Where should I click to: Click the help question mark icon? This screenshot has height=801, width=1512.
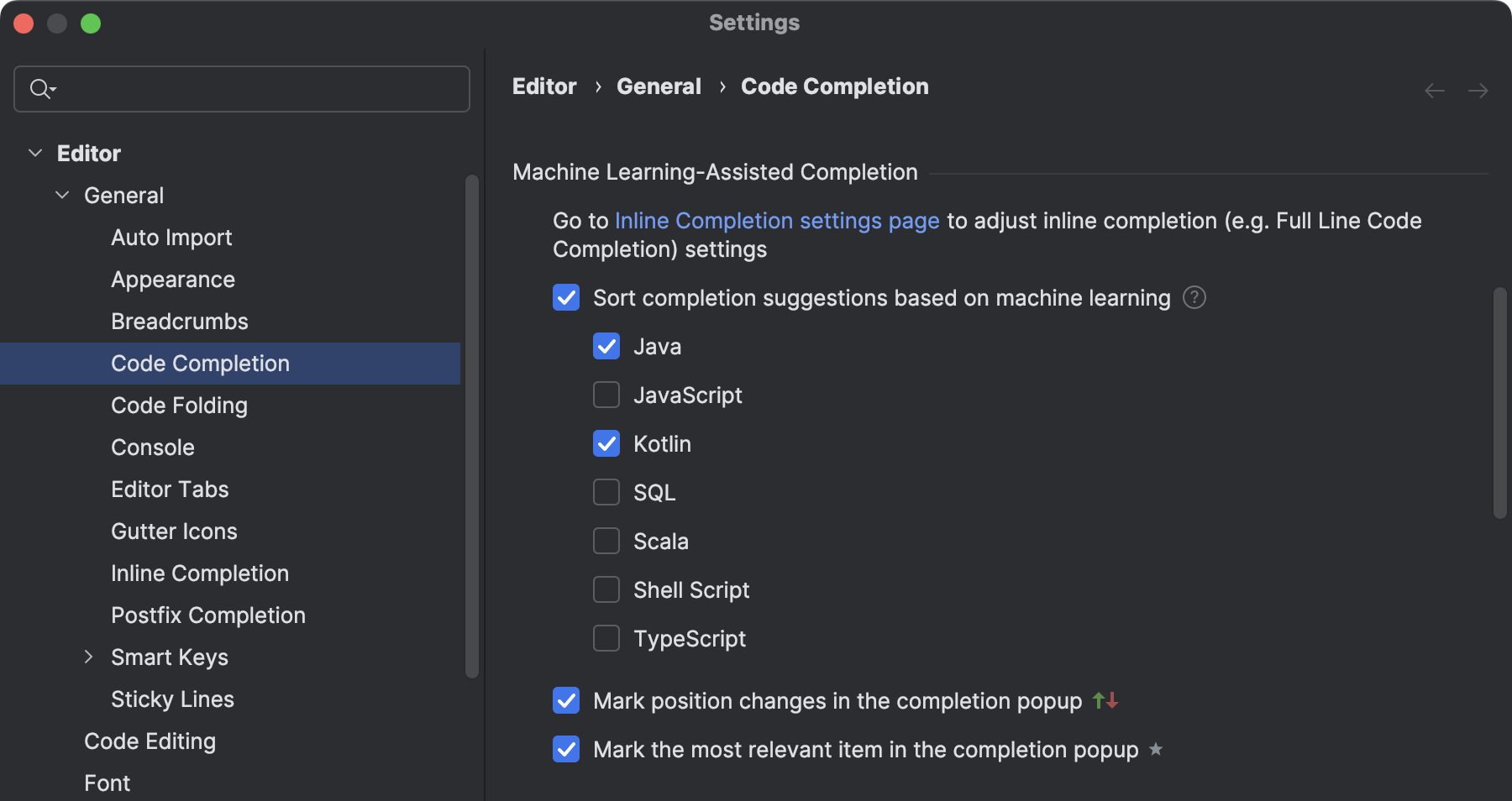coord(1194,297)
